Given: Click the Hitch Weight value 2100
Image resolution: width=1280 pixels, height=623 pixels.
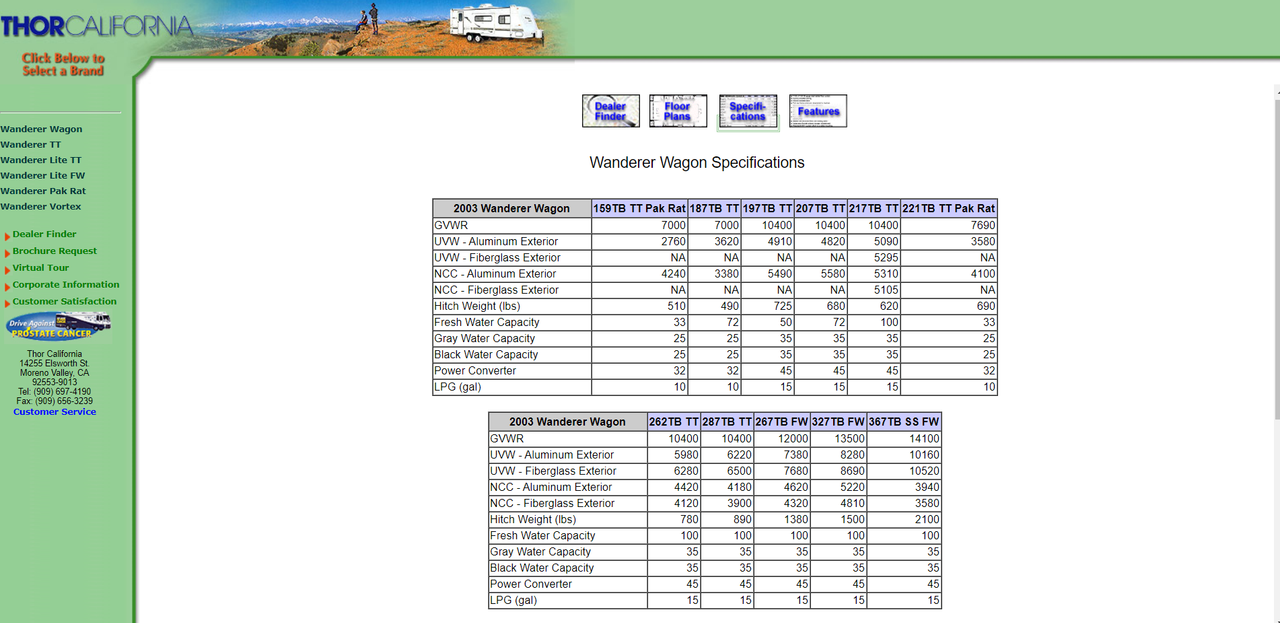Looking at the screenshot, I should (927, 519).
